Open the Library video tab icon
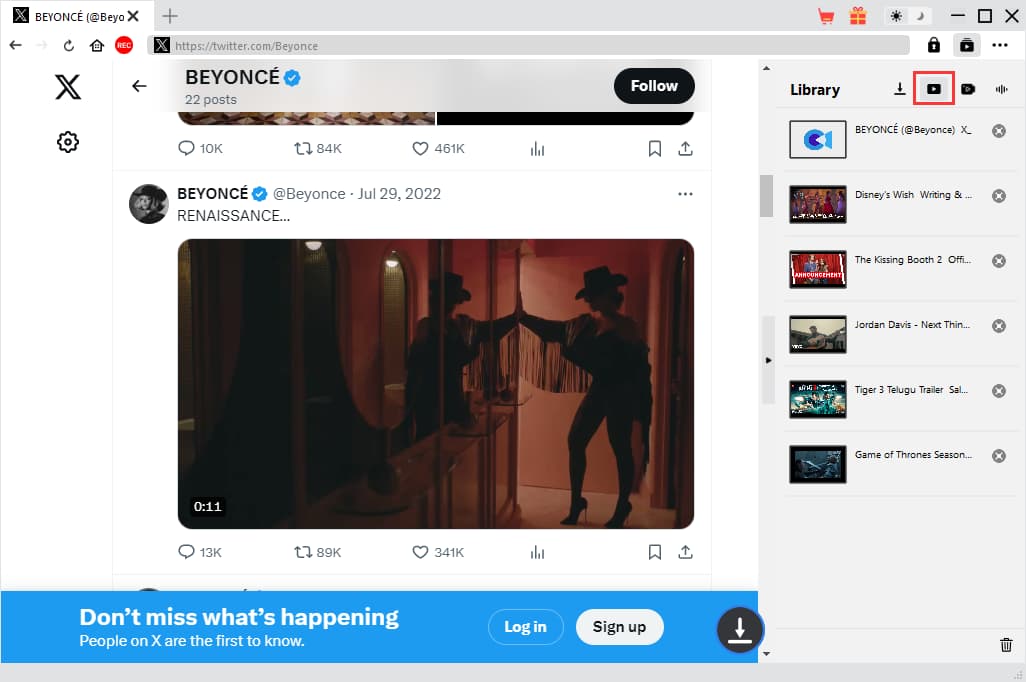This screenshot has width=1026, height=682. pos(934,89)
